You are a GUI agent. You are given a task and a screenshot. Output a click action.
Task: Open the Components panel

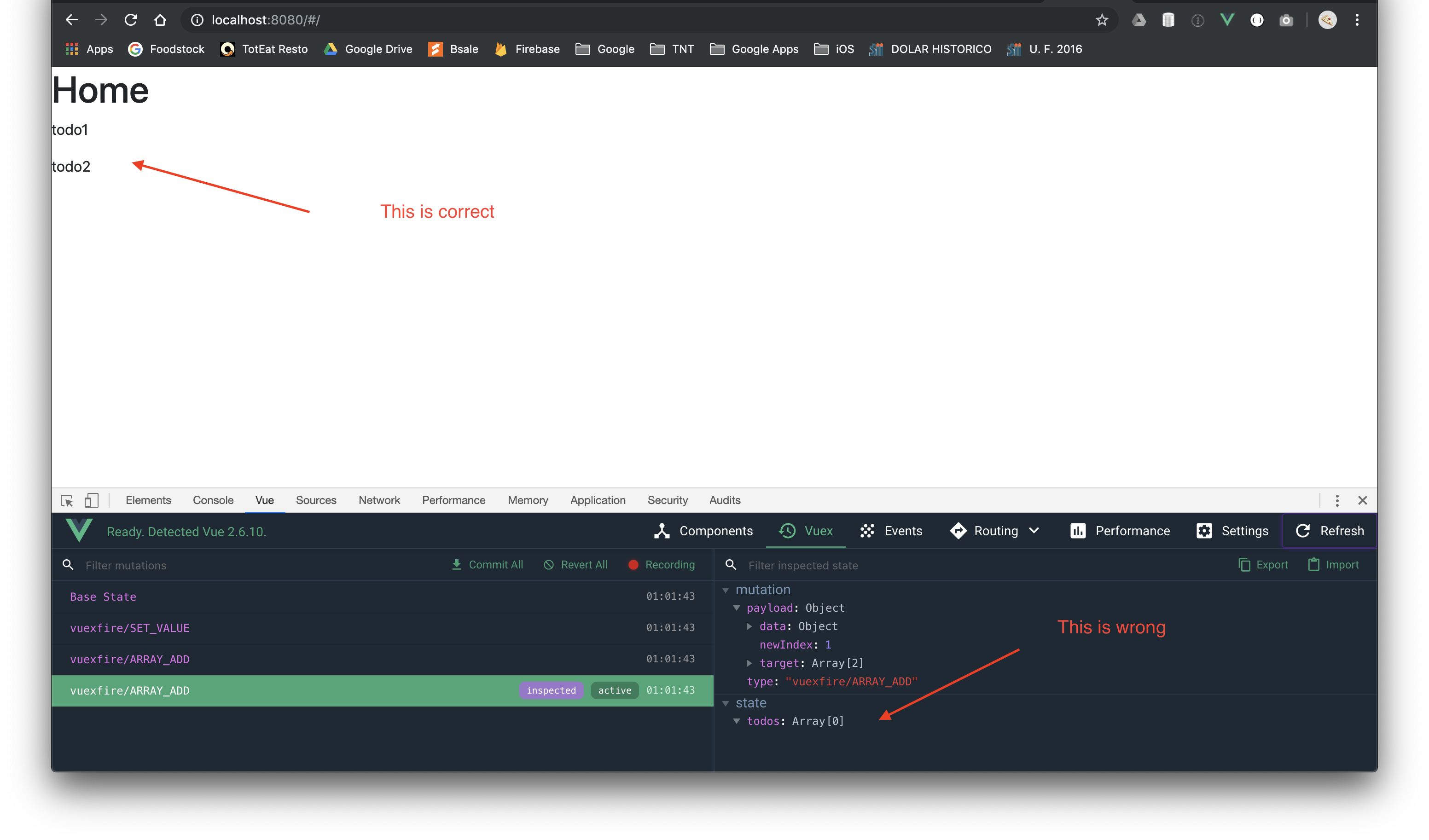click(x=703, y=531)
